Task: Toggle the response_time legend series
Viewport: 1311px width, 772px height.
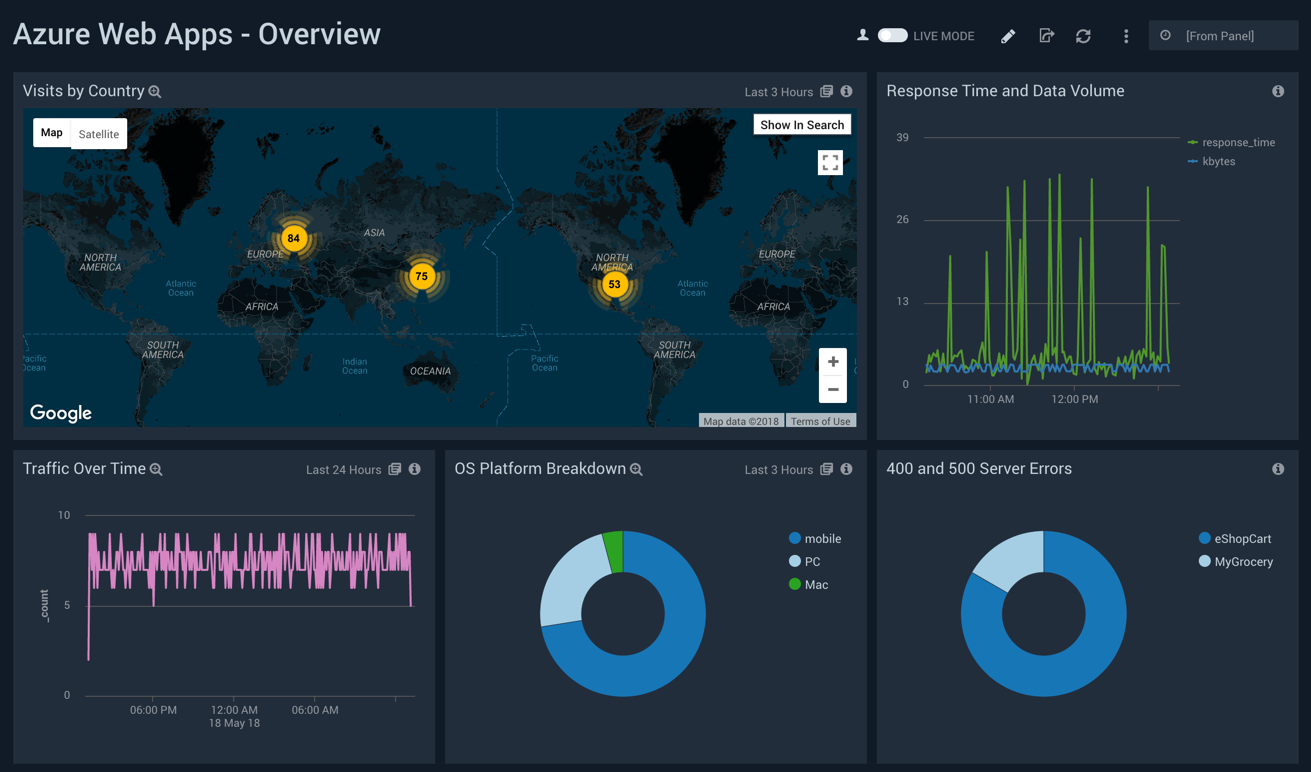Action: point(1238,142)
